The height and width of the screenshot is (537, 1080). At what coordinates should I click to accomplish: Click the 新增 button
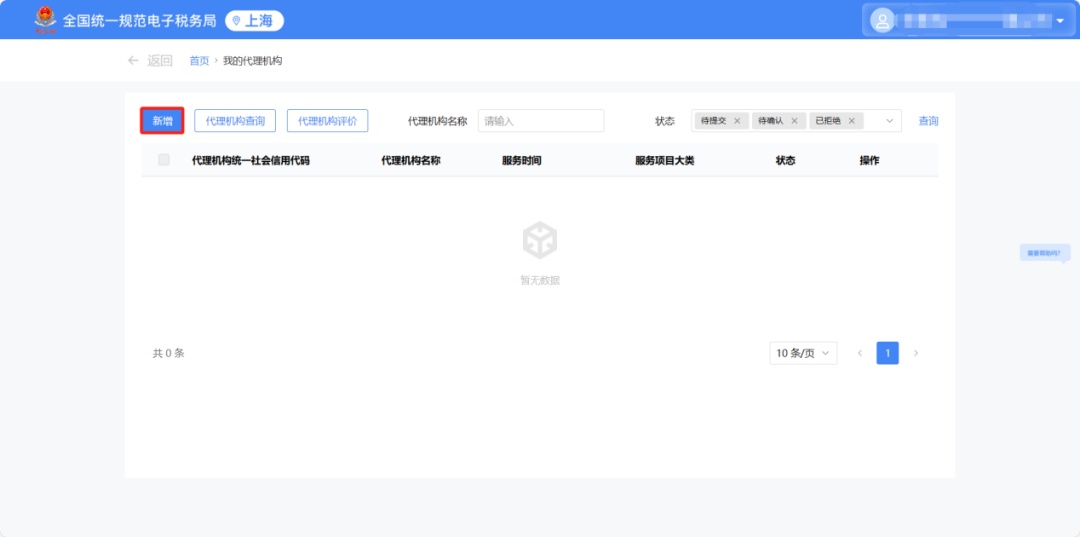point(162,121)
